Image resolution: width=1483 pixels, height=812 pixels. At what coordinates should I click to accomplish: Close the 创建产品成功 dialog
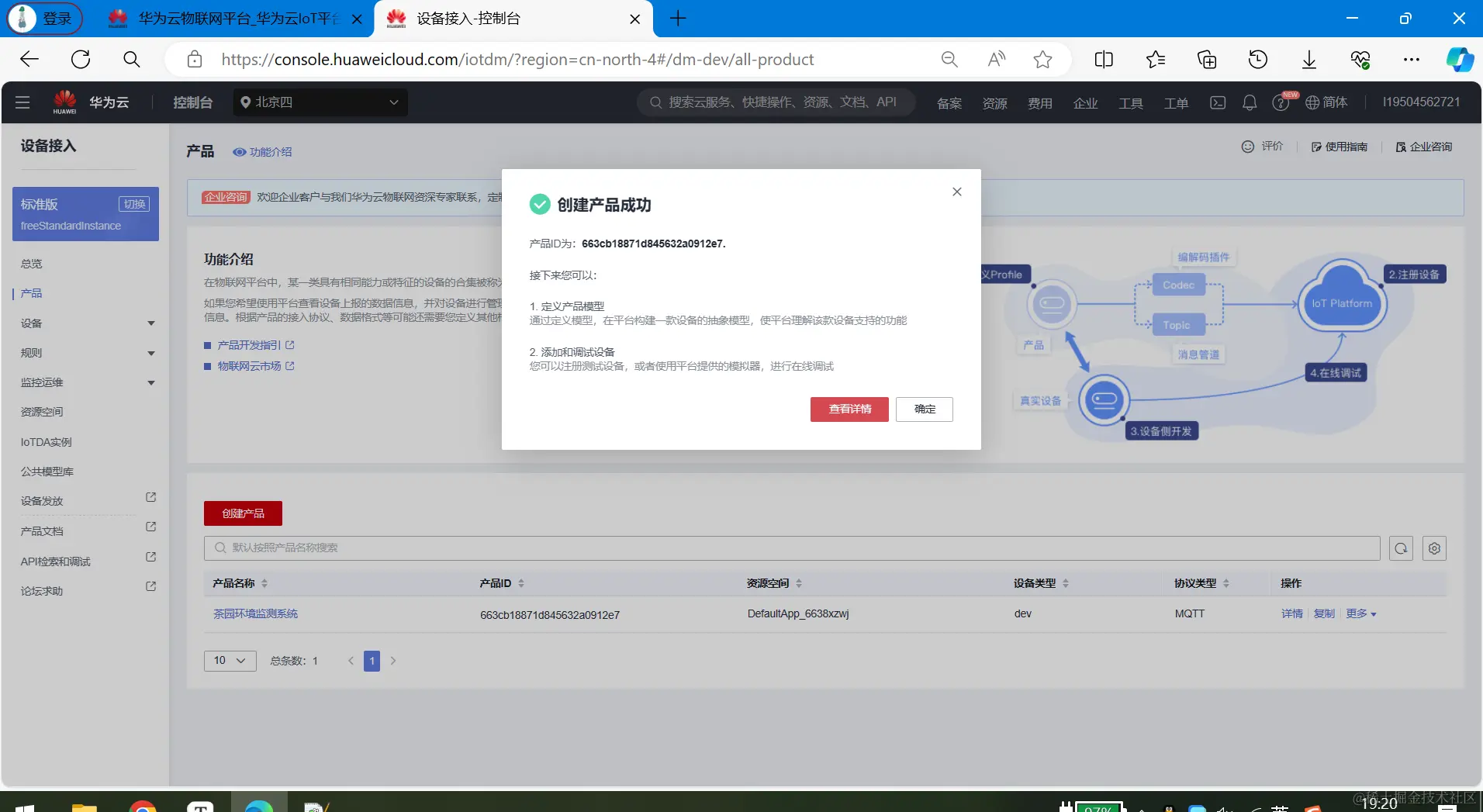coord(957,192)
